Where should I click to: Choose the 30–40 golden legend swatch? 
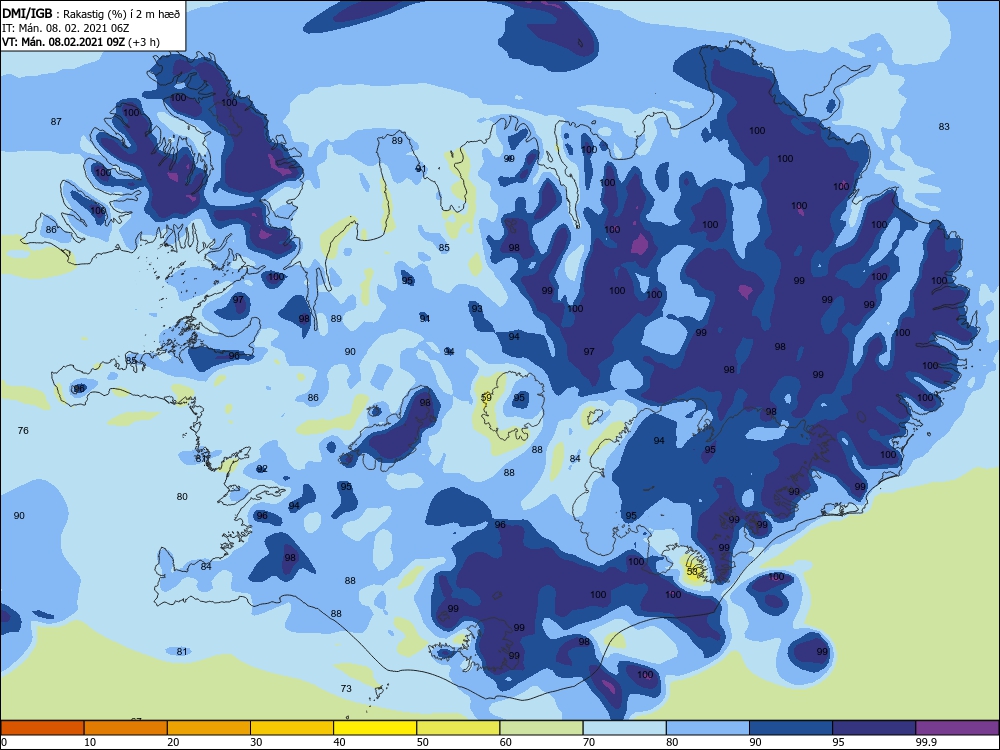pyautogui.click(x=292, y=728)
